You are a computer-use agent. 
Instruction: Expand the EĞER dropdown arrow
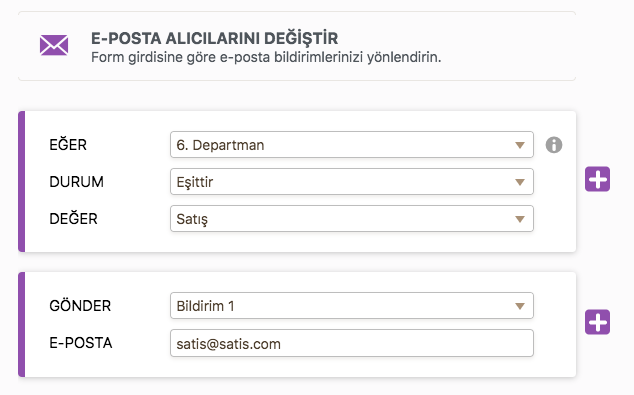tap(520, 145)
